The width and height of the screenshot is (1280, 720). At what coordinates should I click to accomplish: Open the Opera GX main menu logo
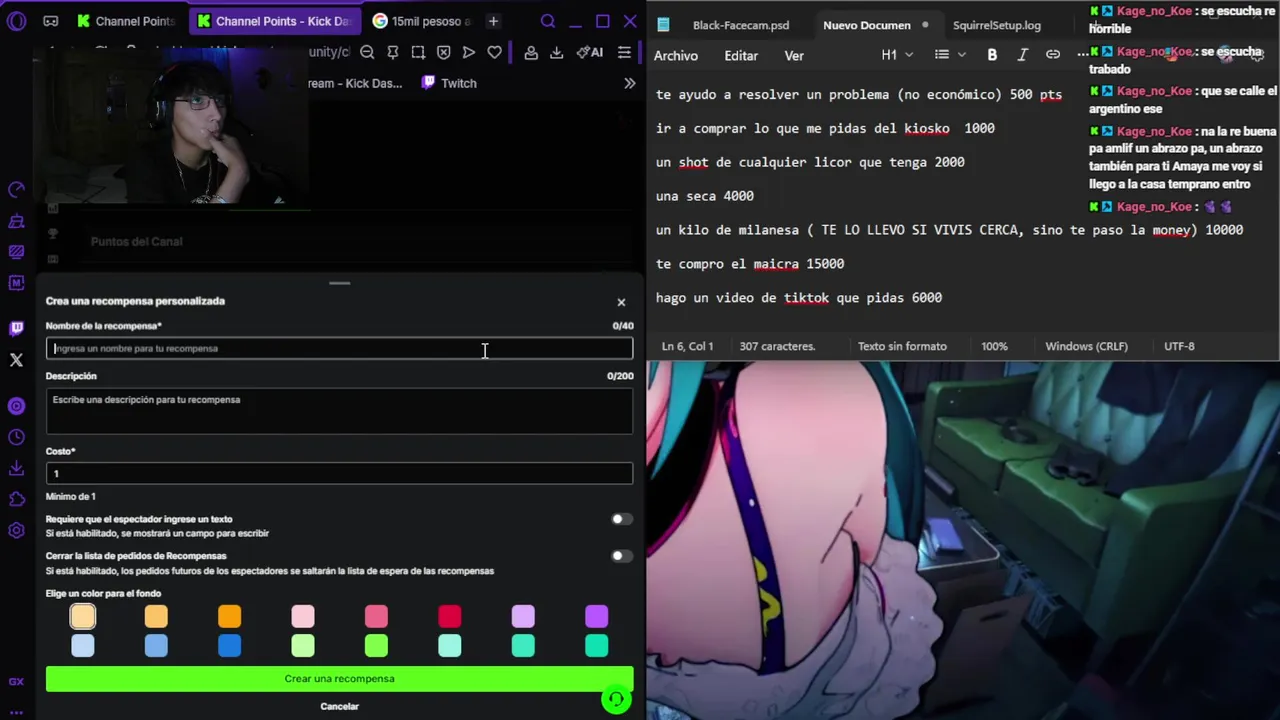pyautogui.click(x=16, y=21)
